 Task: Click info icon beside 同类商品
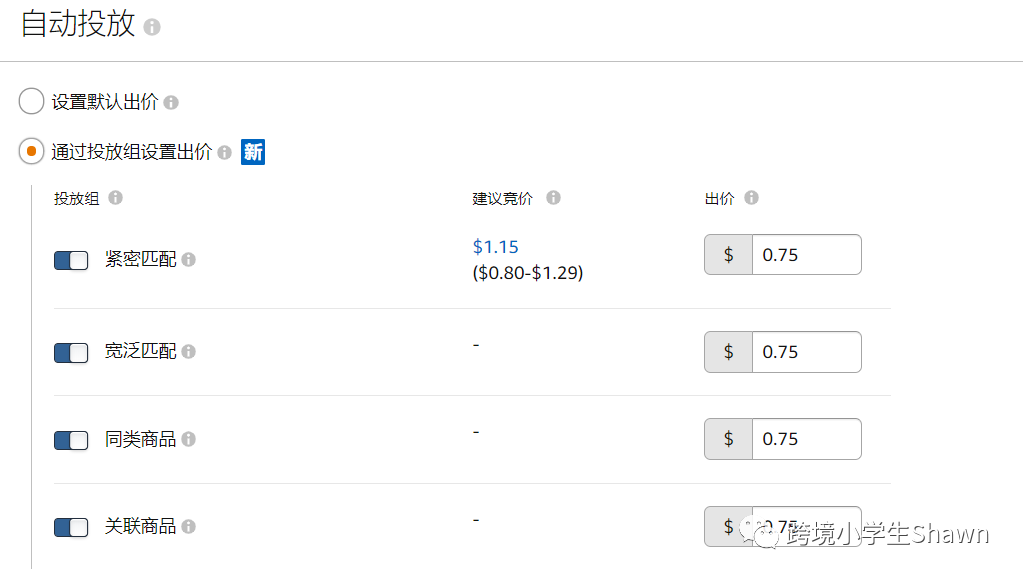tap(189, 440)
